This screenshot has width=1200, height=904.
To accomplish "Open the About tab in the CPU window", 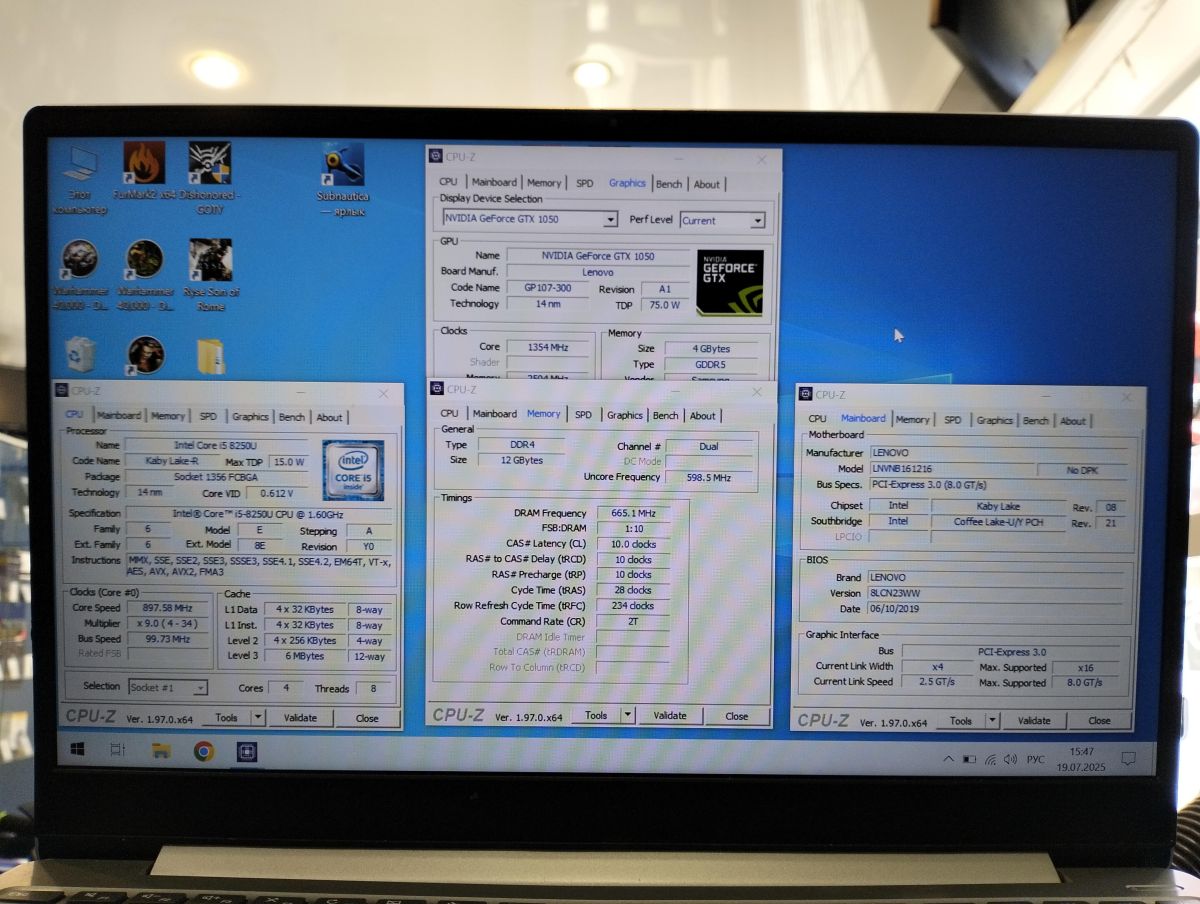I will pyautogui.click(x=329, y=418).
